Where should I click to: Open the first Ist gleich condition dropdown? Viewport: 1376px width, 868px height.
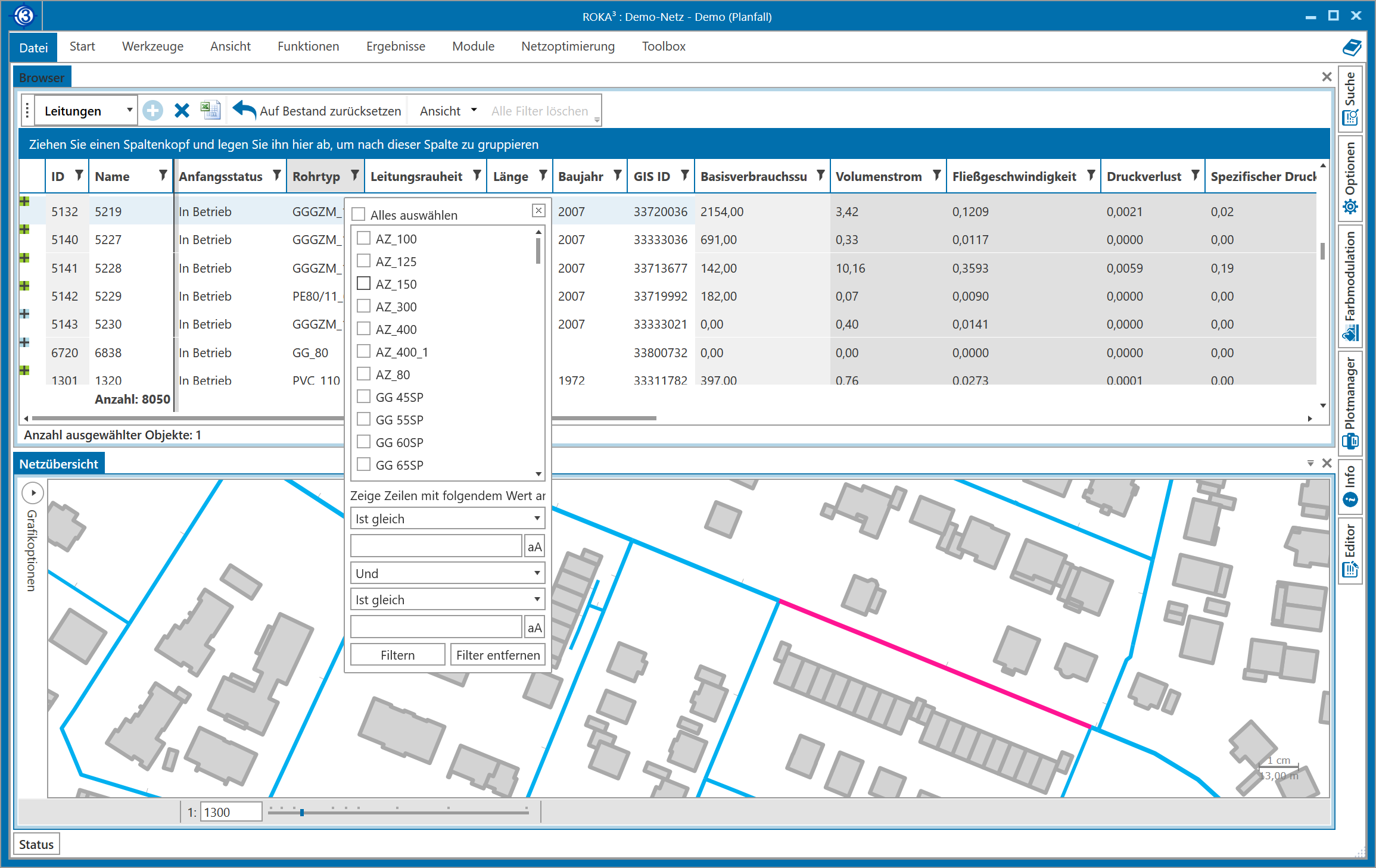tap(447, 519)
